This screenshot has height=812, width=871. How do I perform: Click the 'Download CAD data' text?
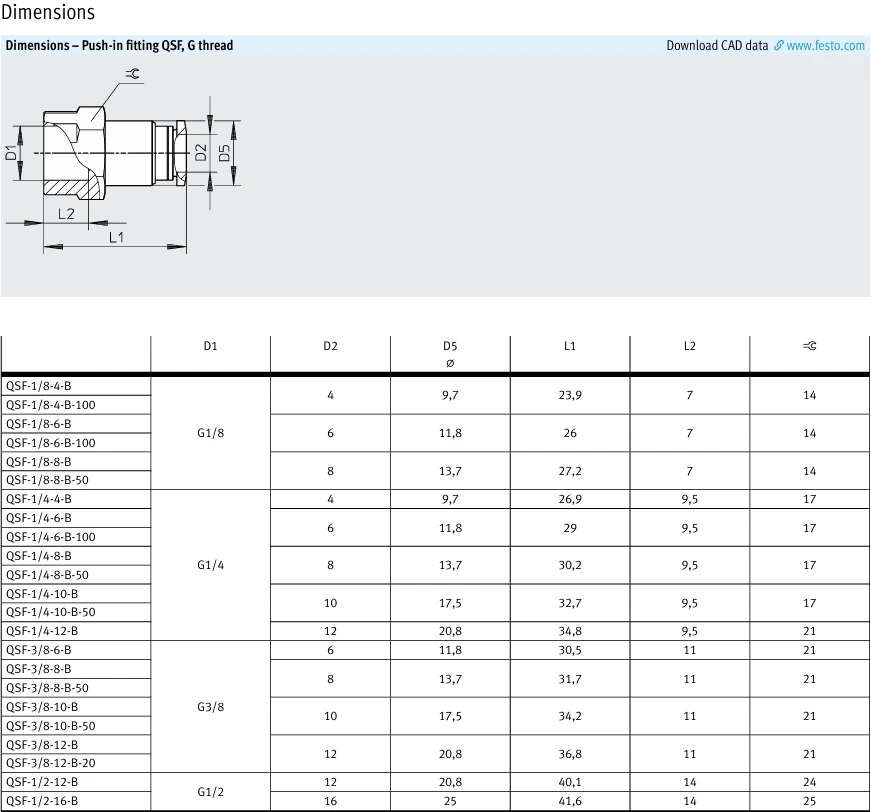coord(717,46)
